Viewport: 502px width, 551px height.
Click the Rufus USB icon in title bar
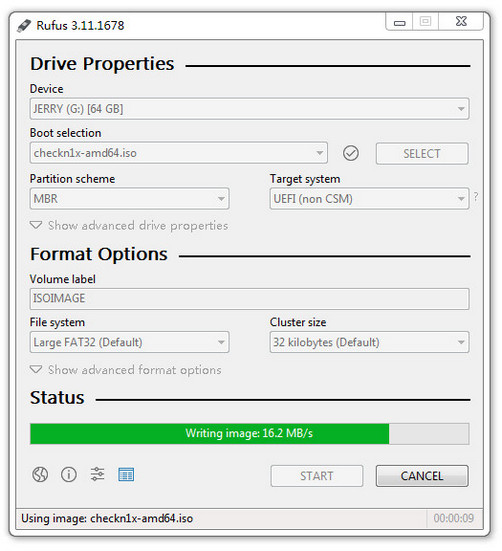[24, 26]
